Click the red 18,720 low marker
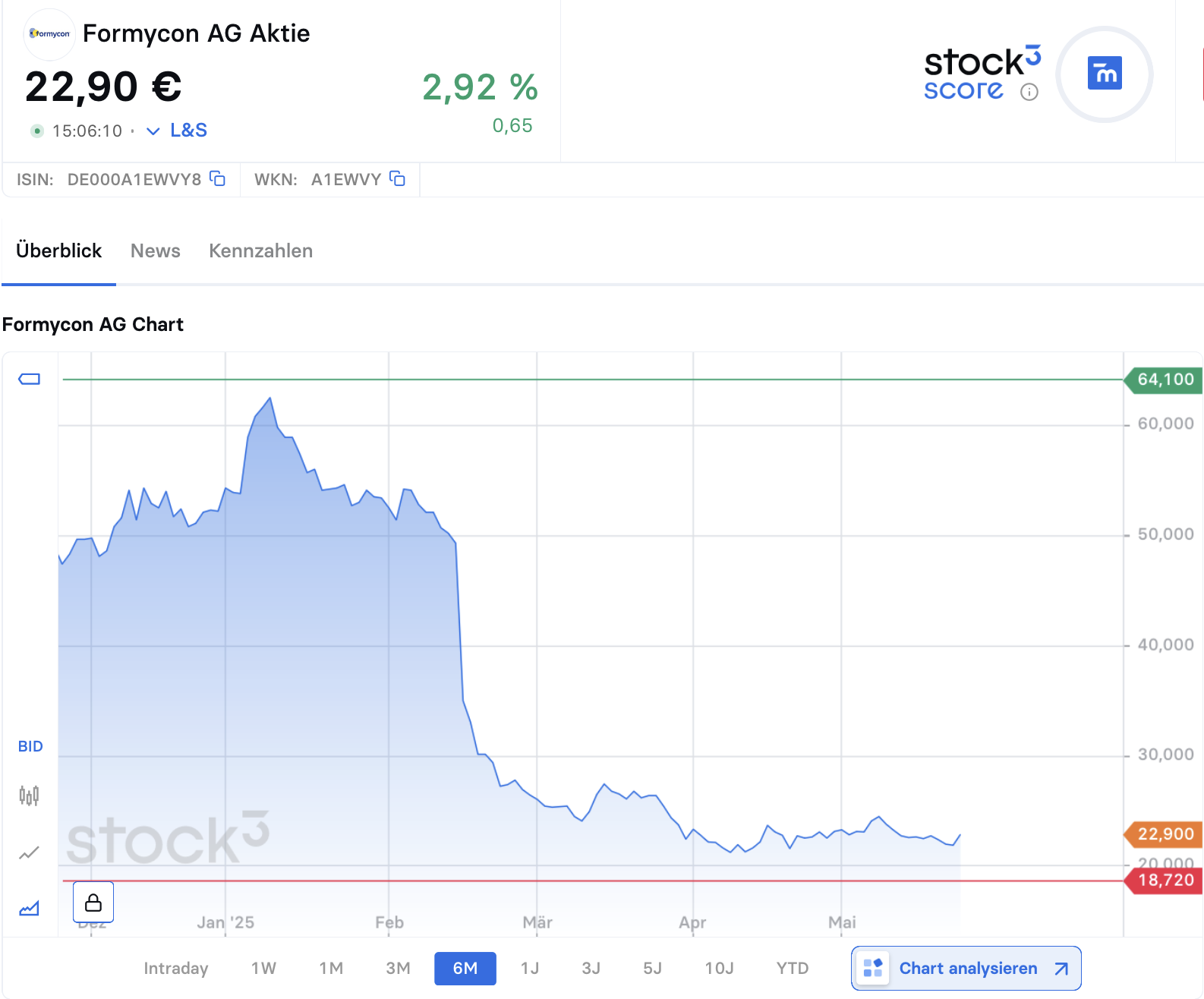Image resolution: width=1204 pixels, height=999 pixels. click(x=1164, y=881)
